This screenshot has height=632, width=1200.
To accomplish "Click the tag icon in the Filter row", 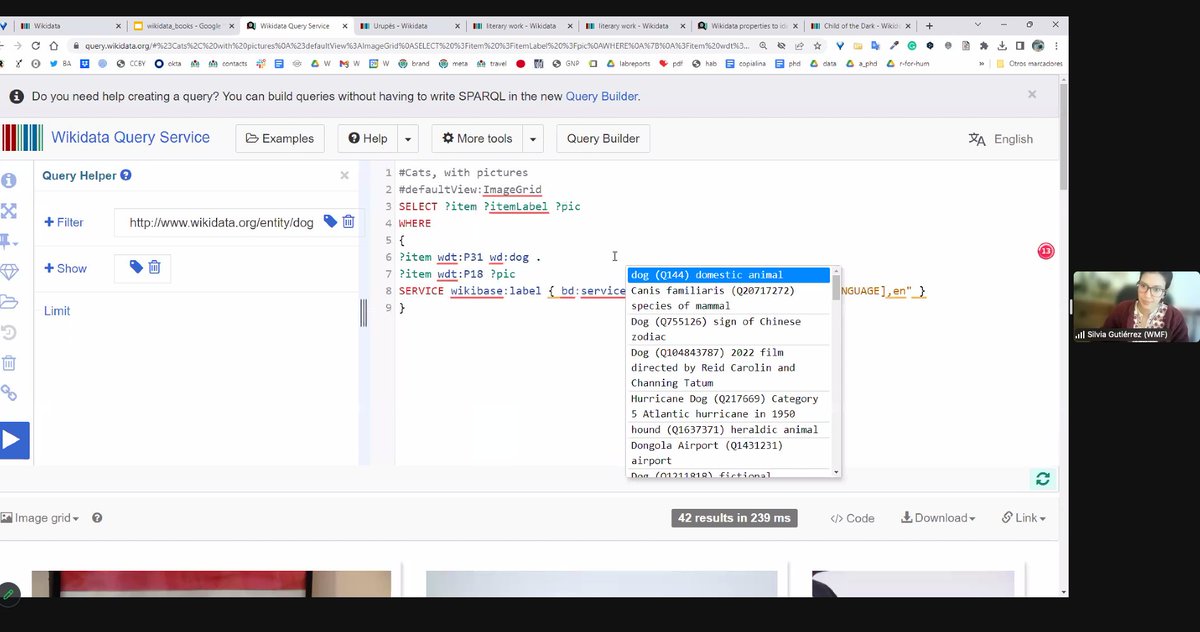I will [x=330, y=222].
